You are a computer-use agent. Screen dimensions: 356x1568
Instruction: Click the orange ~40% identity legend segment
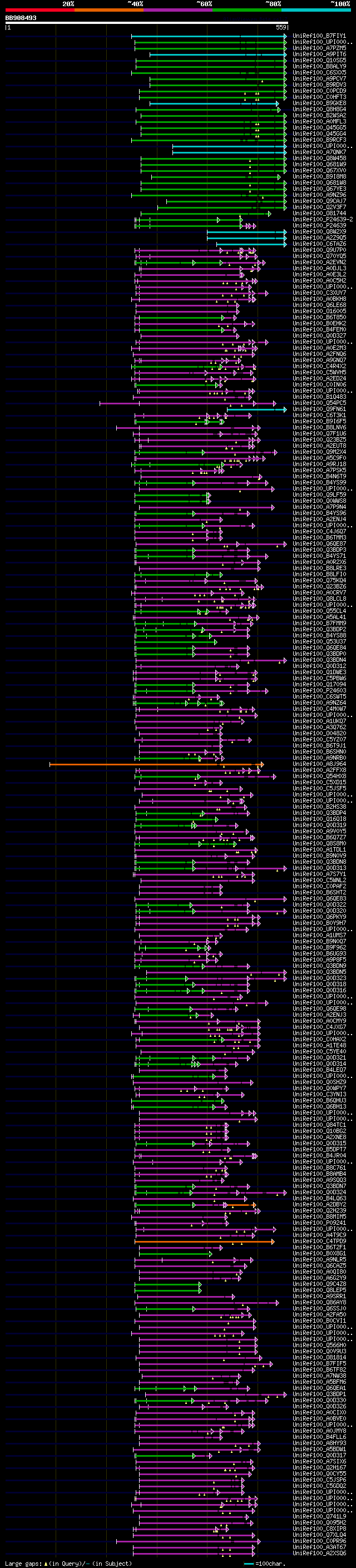tap(109, 10)
